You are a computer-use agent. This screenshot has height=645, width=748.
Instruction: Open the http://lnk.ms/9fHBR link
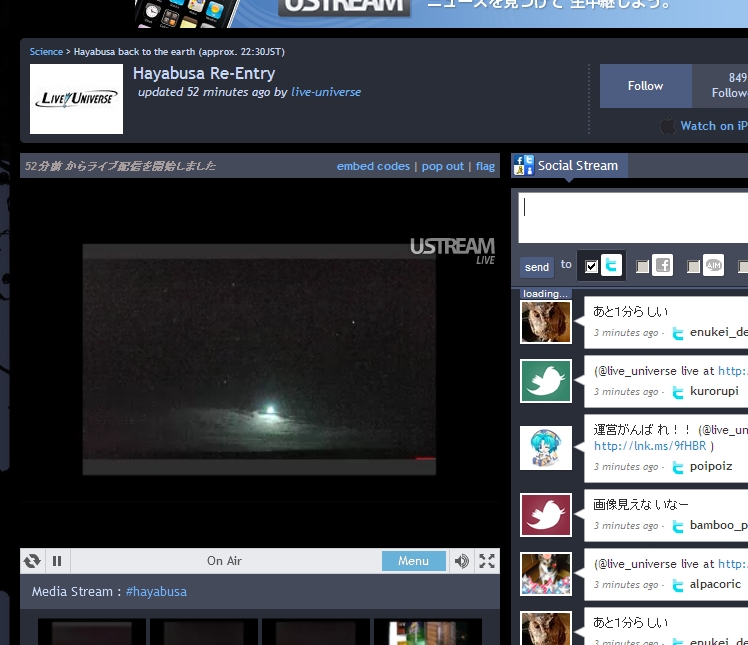click(650, 446)
